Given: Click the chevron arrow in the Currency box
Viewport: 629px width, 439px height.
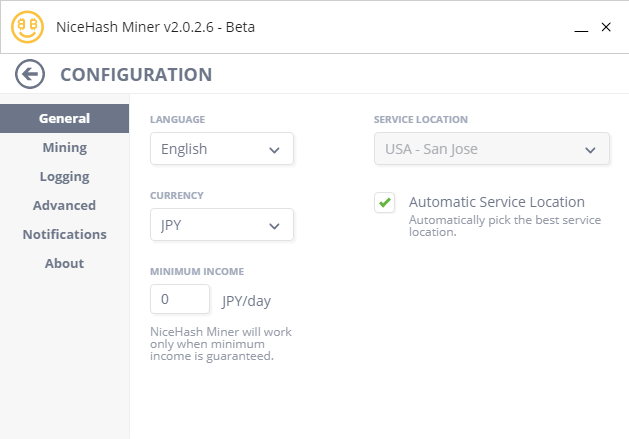Looking at the screenshot, I should 274,226.
